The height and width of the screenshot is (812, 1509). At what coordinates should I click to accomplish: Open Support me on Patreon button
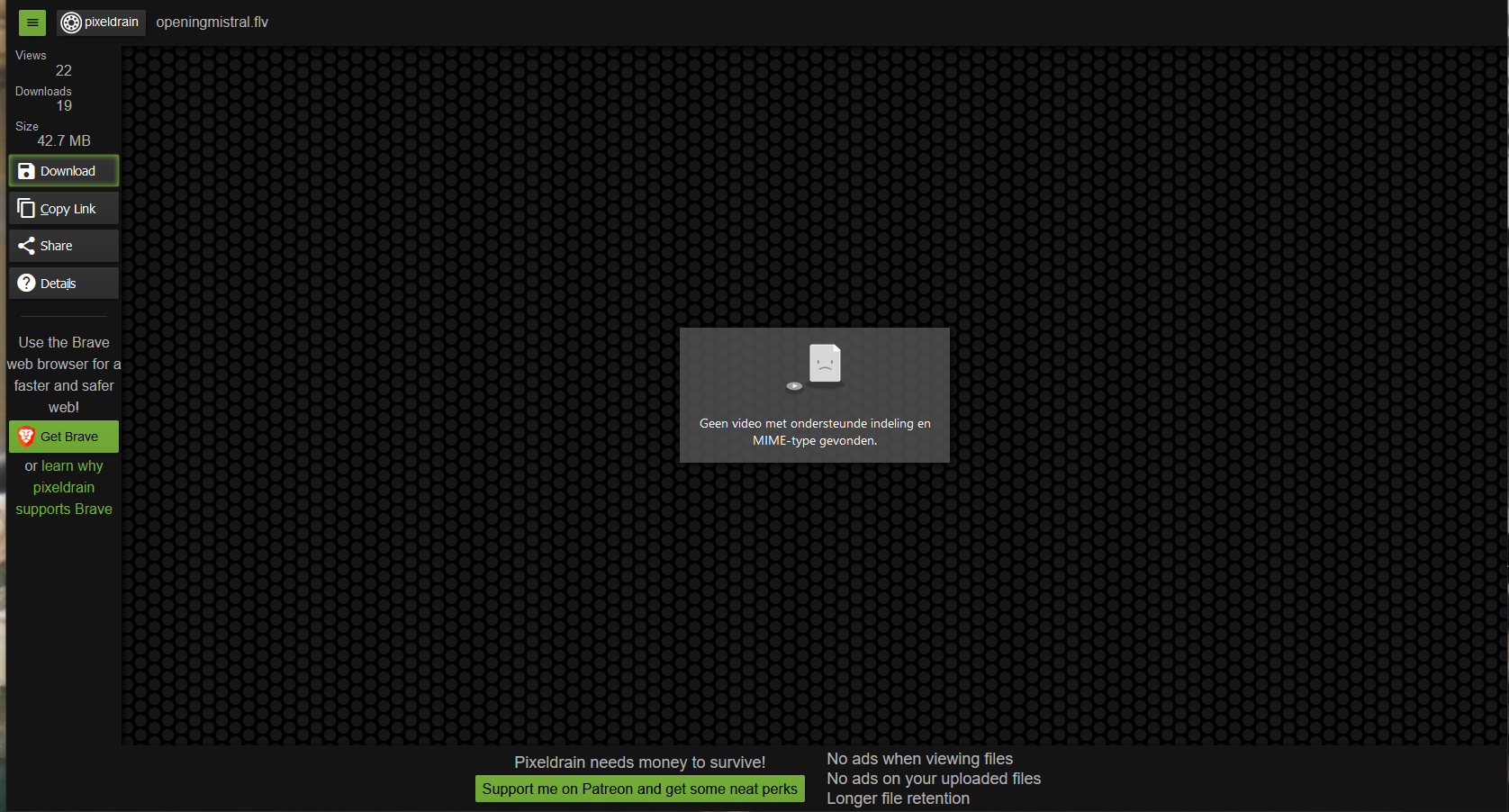[x=639, y=789]
